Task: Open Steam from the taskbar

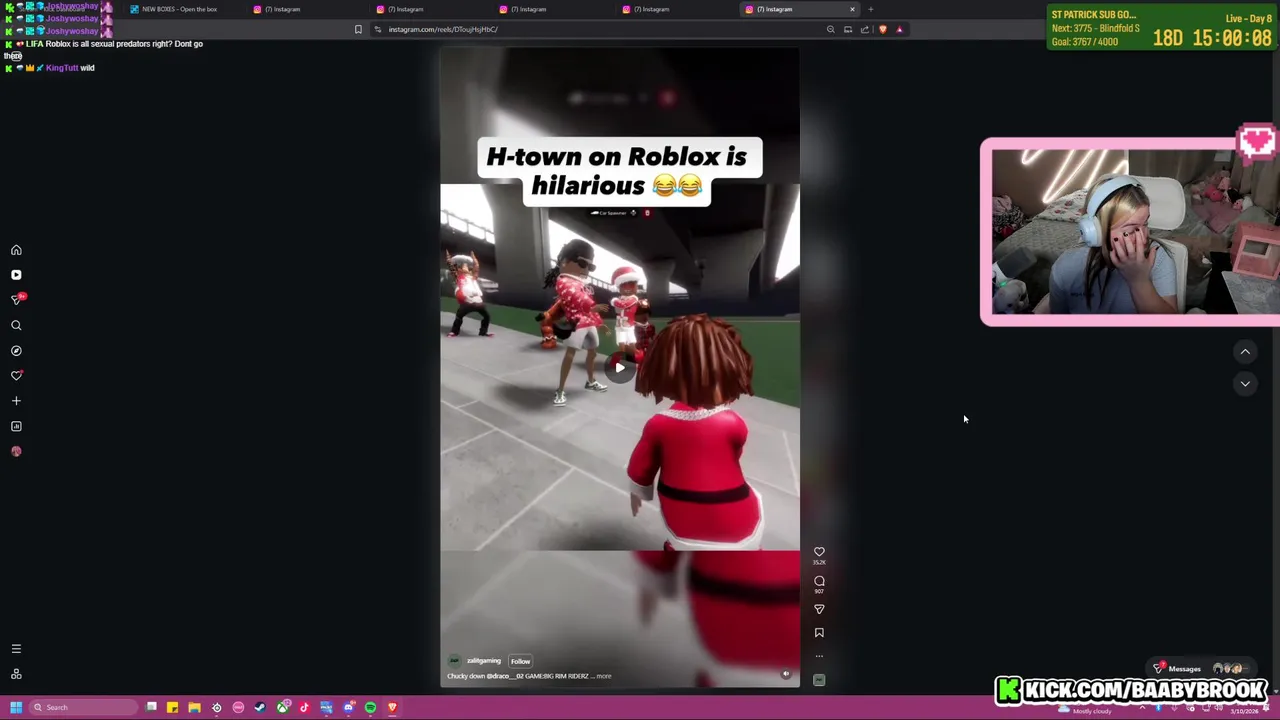Action: (260, 708)
